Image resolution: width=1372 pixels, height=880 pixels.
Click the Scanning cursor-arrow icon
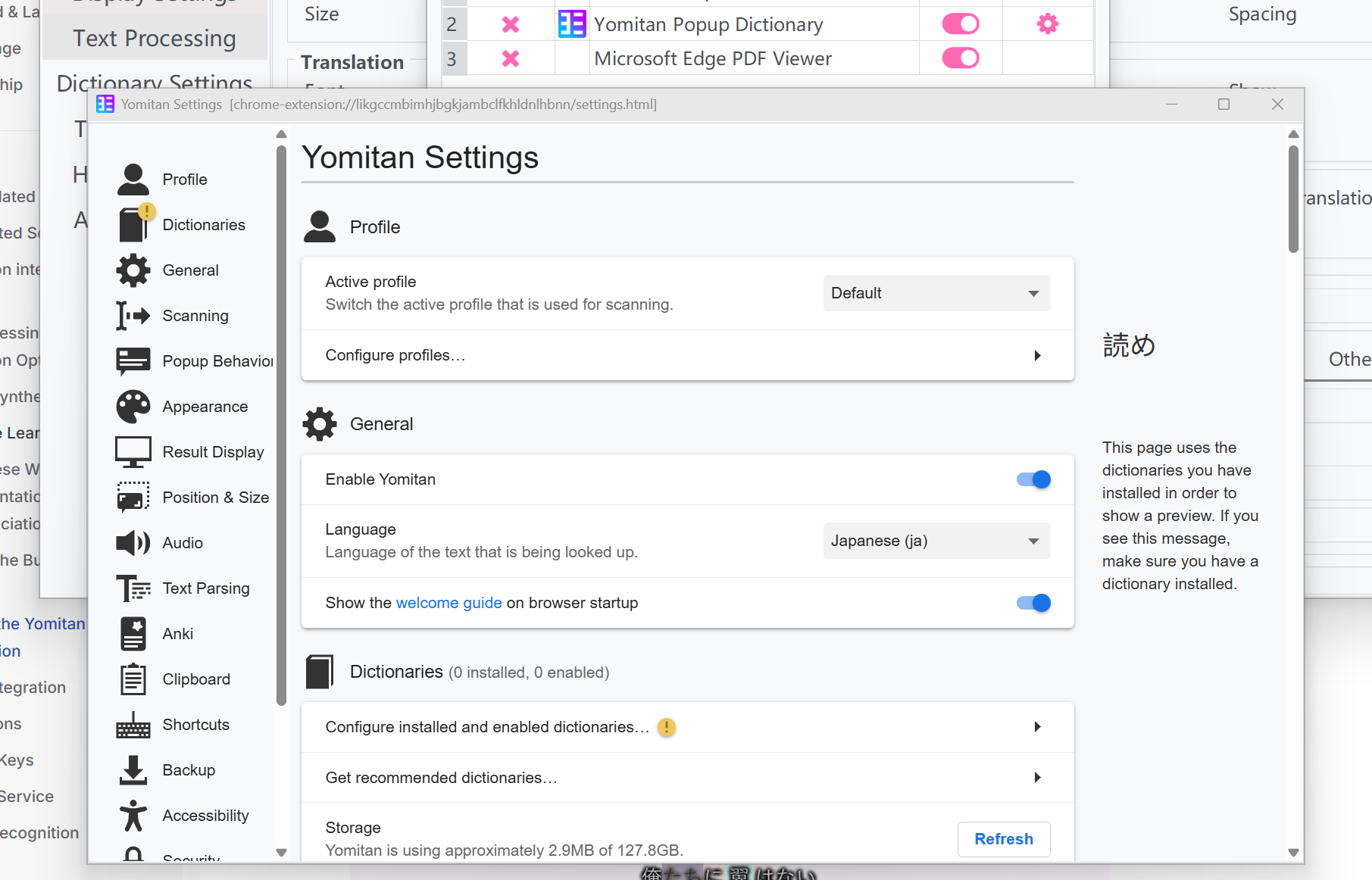click(x=133, y=316)
